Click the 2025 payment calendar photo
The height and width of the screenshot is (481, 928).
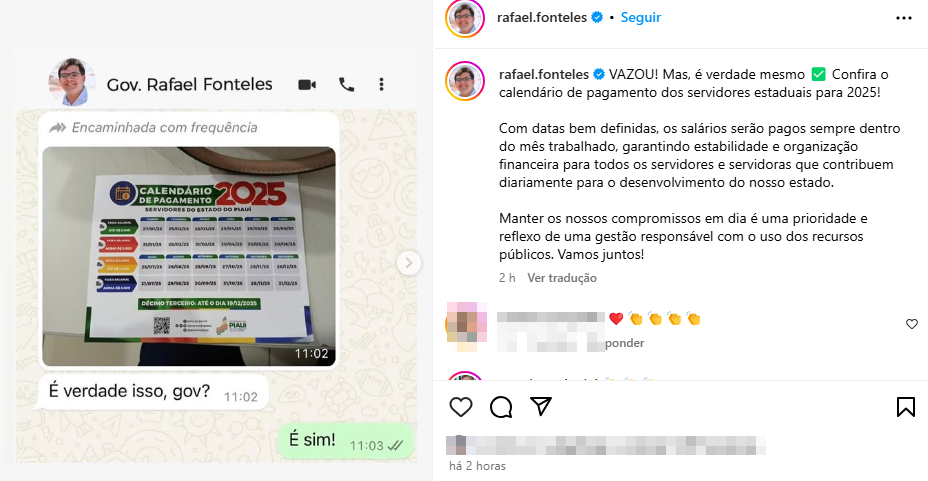[189, 256]
